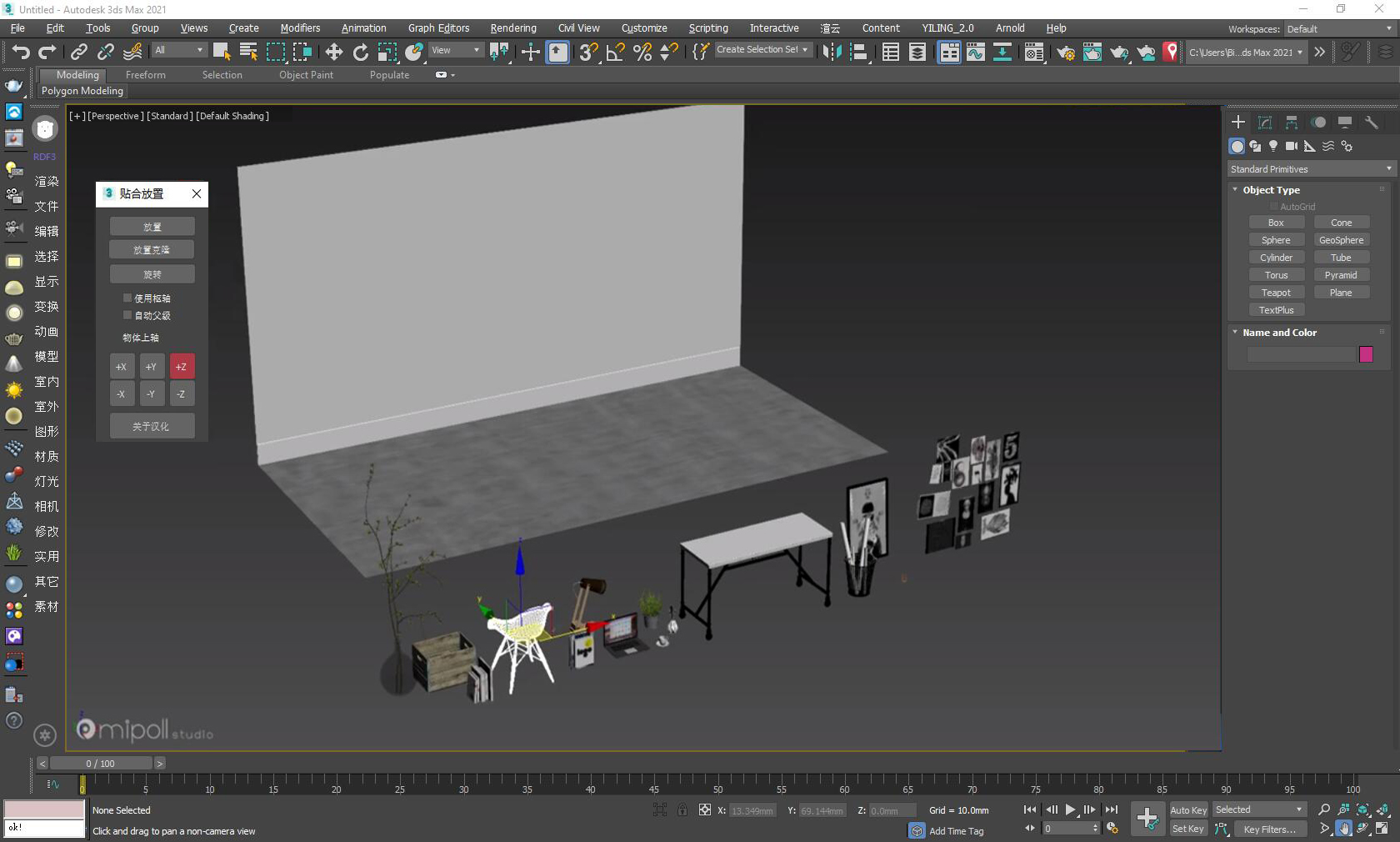Image resolution: width=1400 pixels, height=842 pixels.
Task: Open the Mirror tool icon
Action: pos(831,53)
